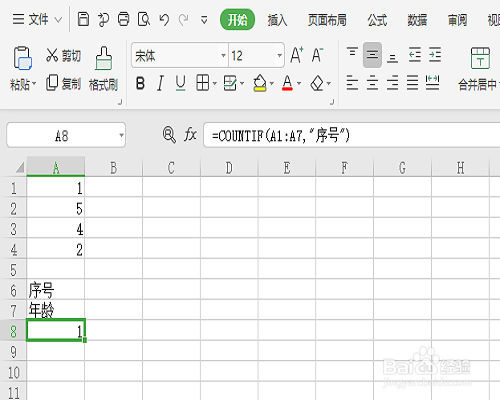500x400 pixels.
Task: Select row 6 header
Action: click(13, 290)
